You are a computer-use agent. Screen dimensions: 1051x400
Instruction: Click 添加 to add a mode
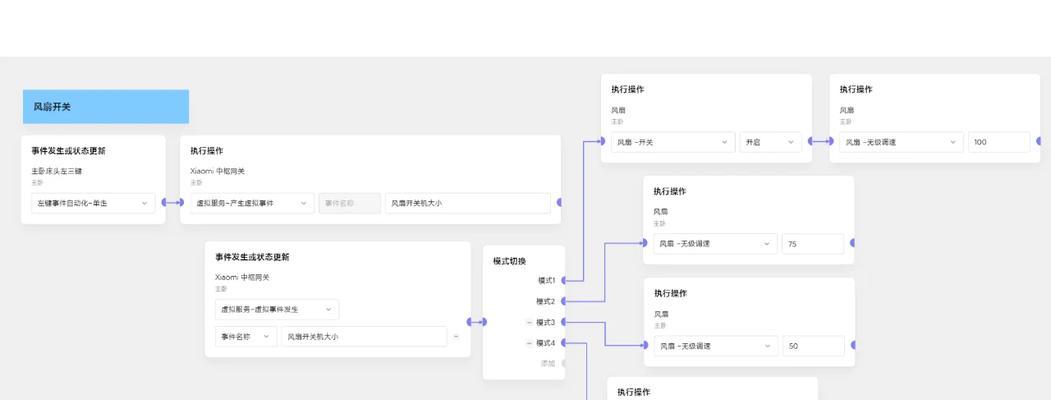point(548,363)
